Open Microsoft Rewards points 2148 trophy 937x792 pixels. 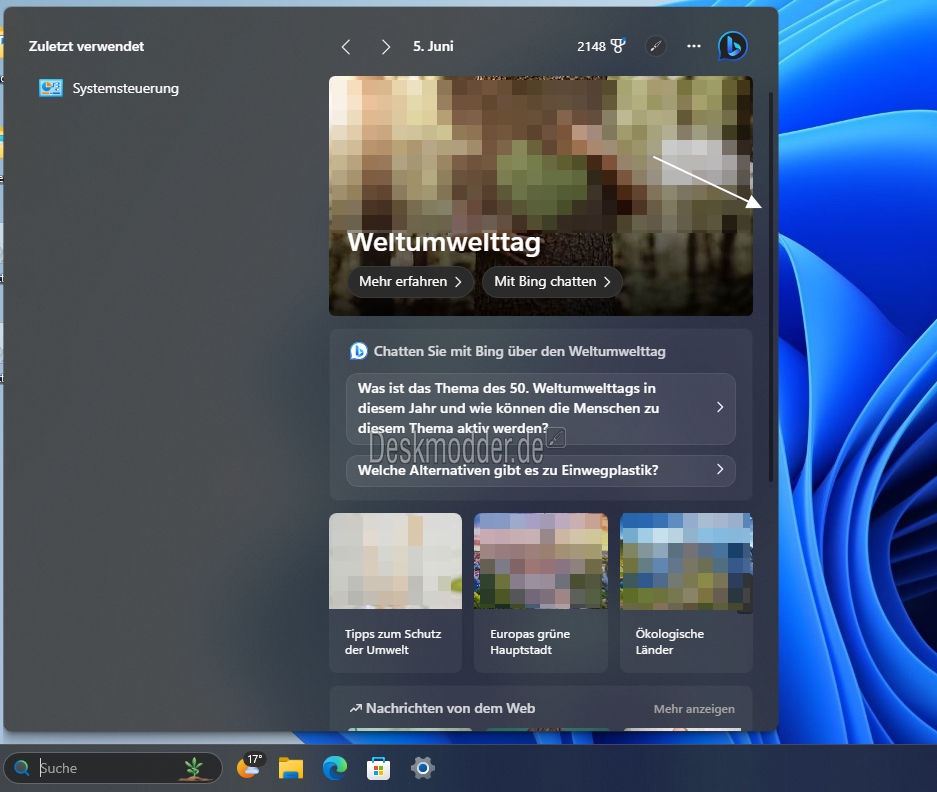(x=601, y=46)
